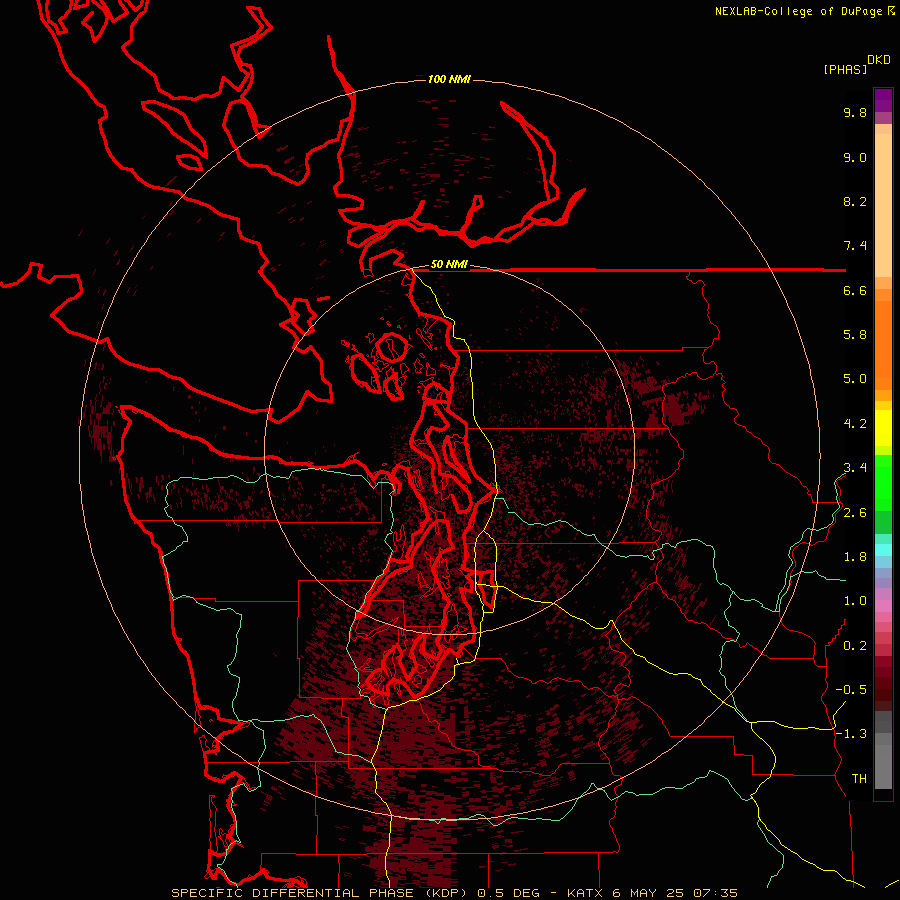The height and width of the screenshot is (900, 900).
Task: Click the purple top segment of the color bar
Action: [883, 100]
